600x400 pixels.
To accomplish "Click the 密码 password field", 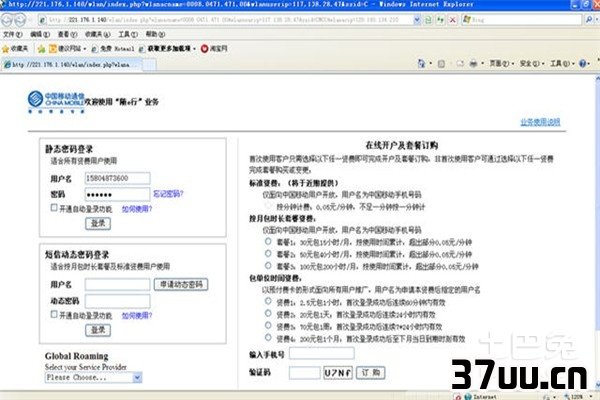I will click(117, 194).
